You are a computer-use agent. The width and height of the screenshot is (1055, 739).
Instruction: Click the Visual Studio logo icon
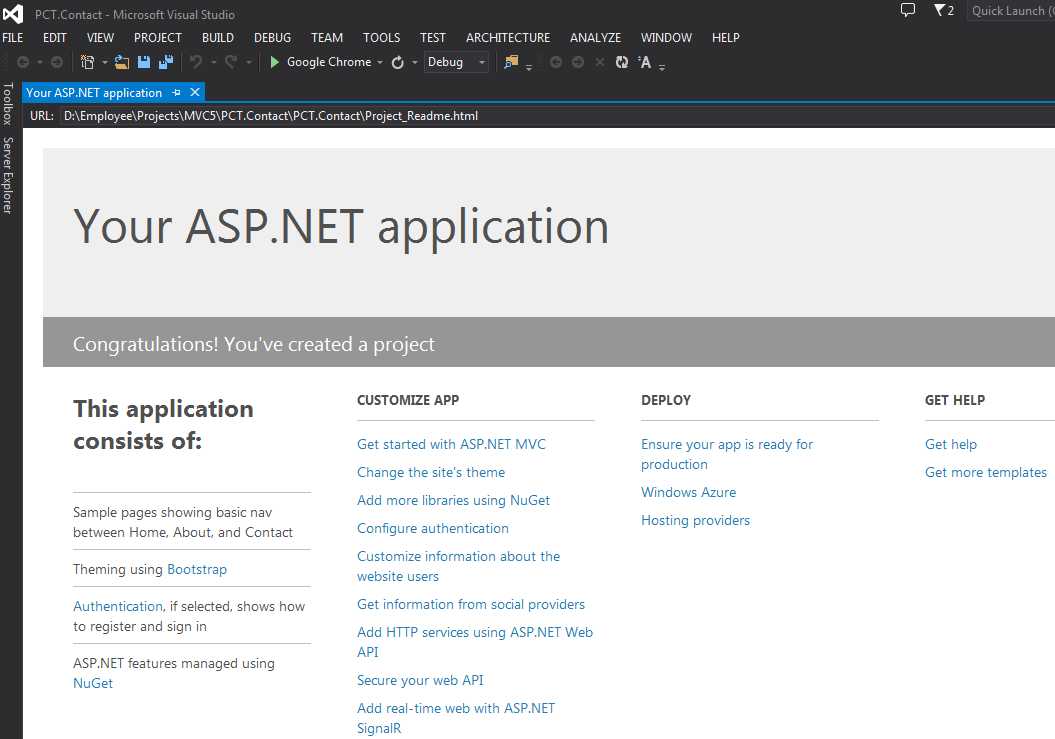pyautogui.click(x=12, y=13)
